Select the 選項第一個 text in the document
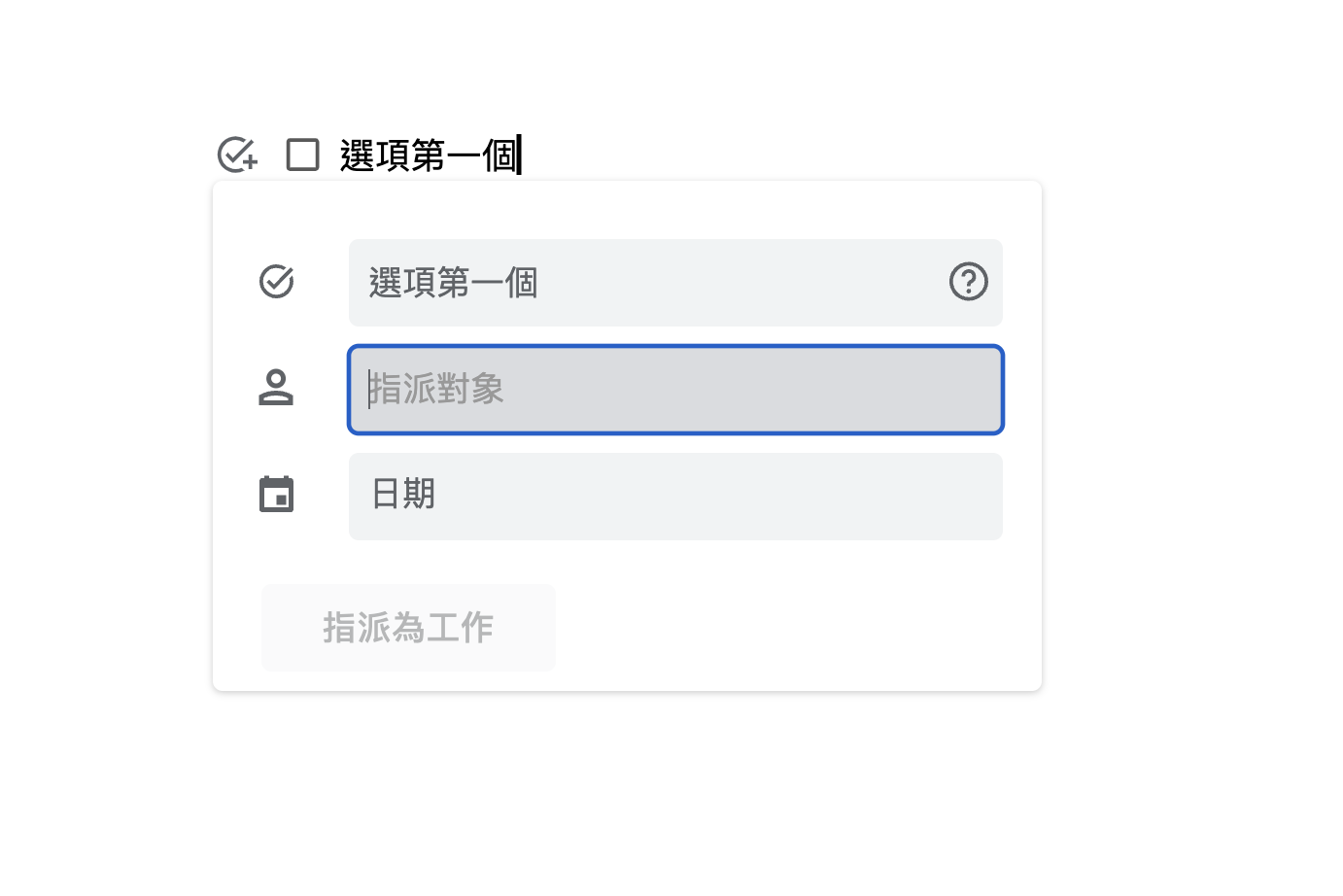This screenshot has height=896, width=1343. [428, 154]
